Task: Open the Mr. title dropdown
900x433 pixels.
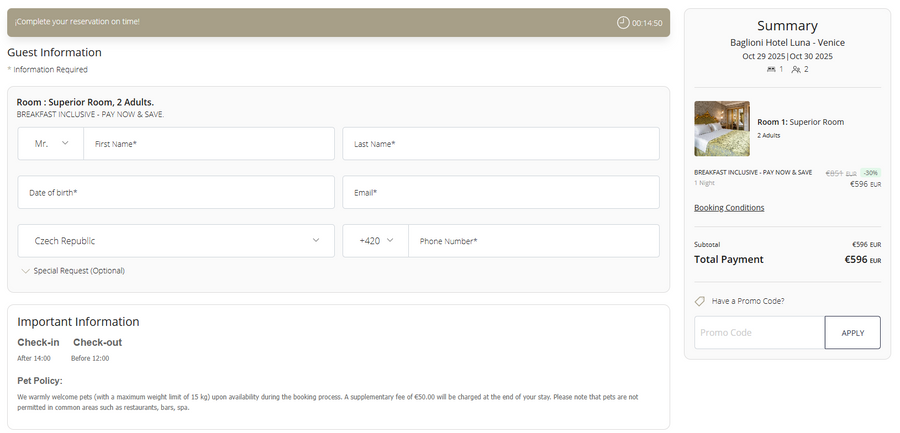Action: pos(51,144)
